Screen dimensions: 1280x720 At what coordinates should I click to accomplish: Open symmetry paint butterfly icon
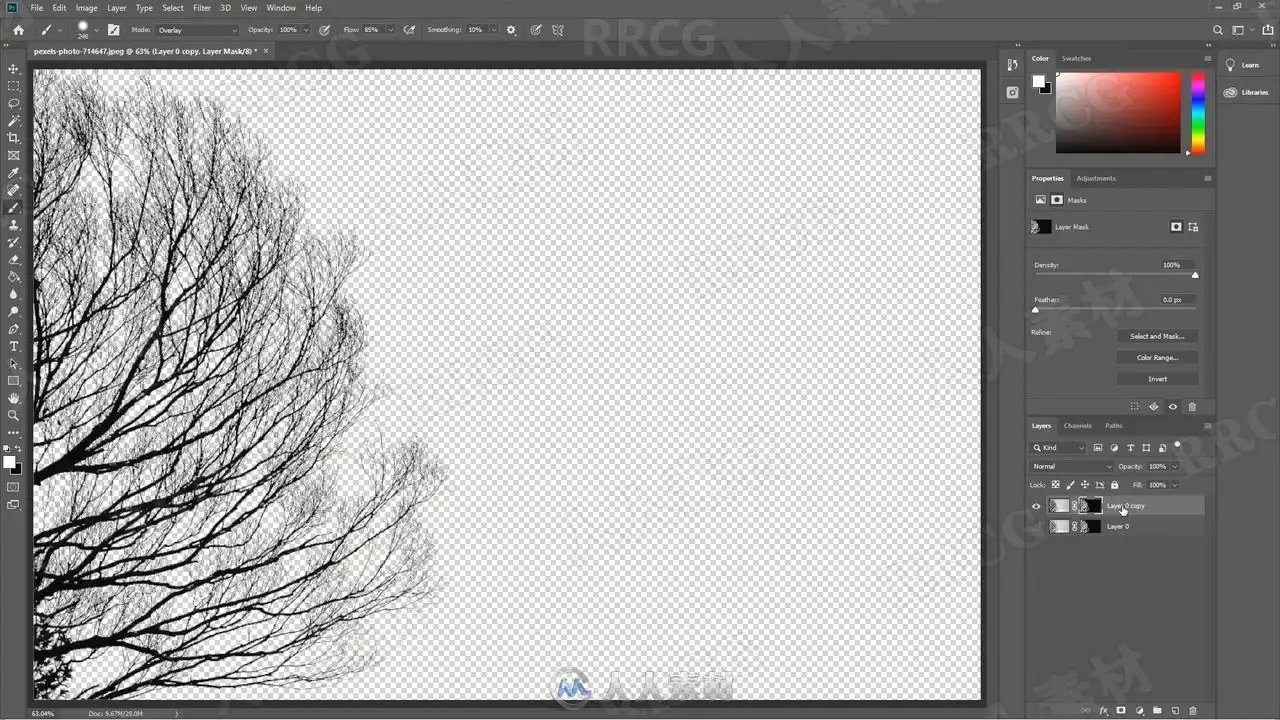point(559,30)
